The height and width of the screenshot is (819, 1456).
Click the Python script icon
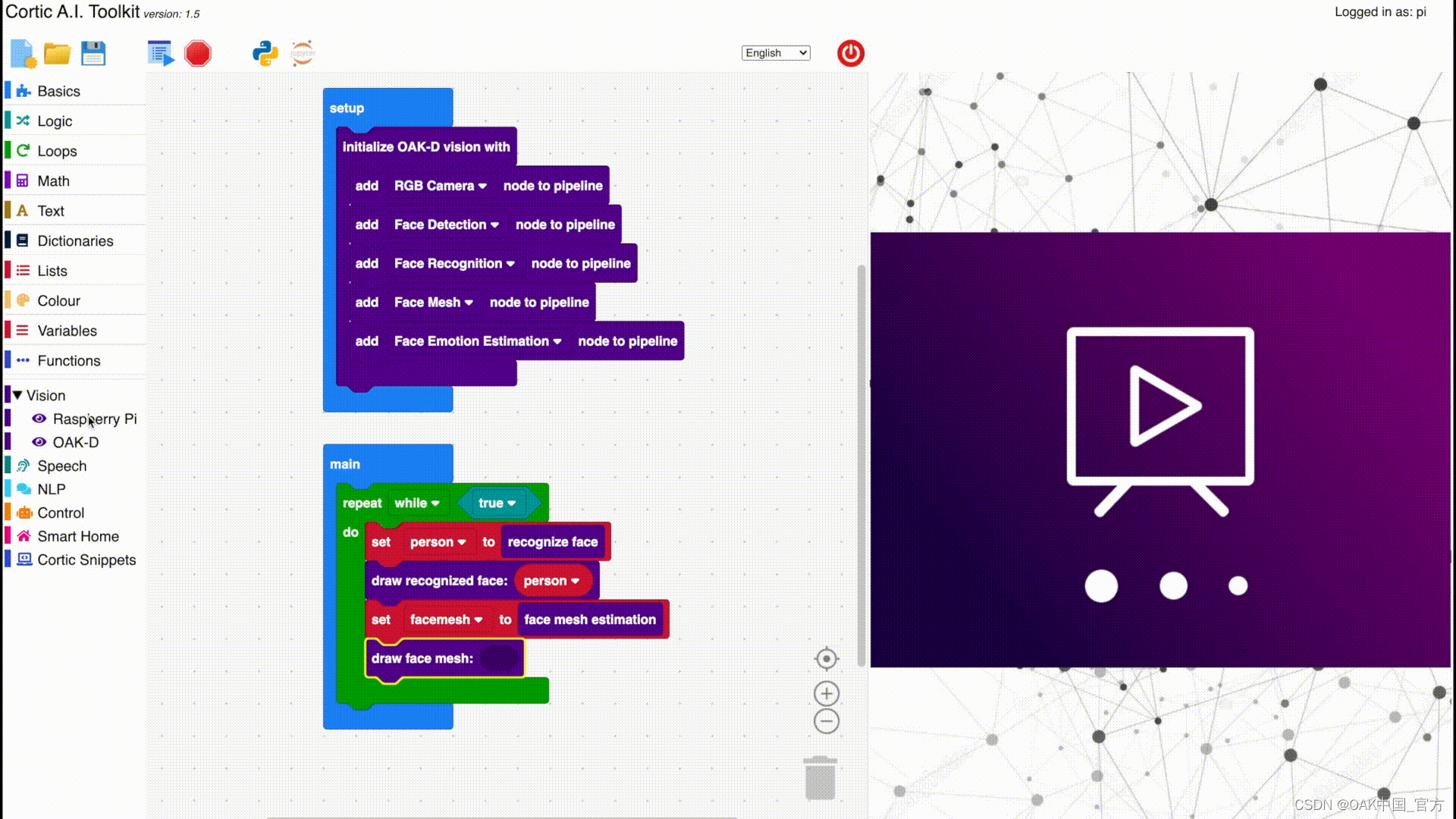264,52
